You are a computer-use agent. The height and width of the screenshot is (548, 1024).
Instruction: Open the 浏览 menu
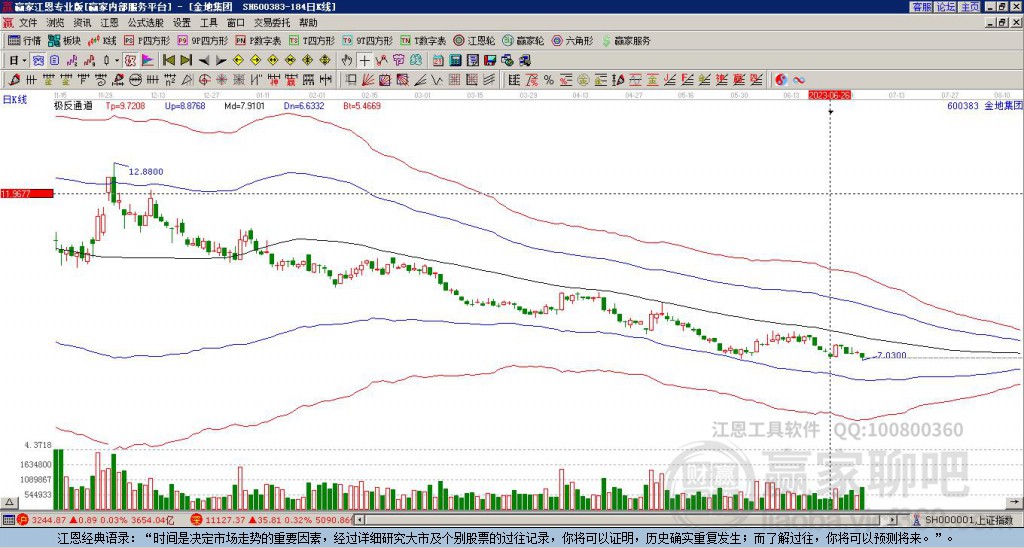point(56,23)
